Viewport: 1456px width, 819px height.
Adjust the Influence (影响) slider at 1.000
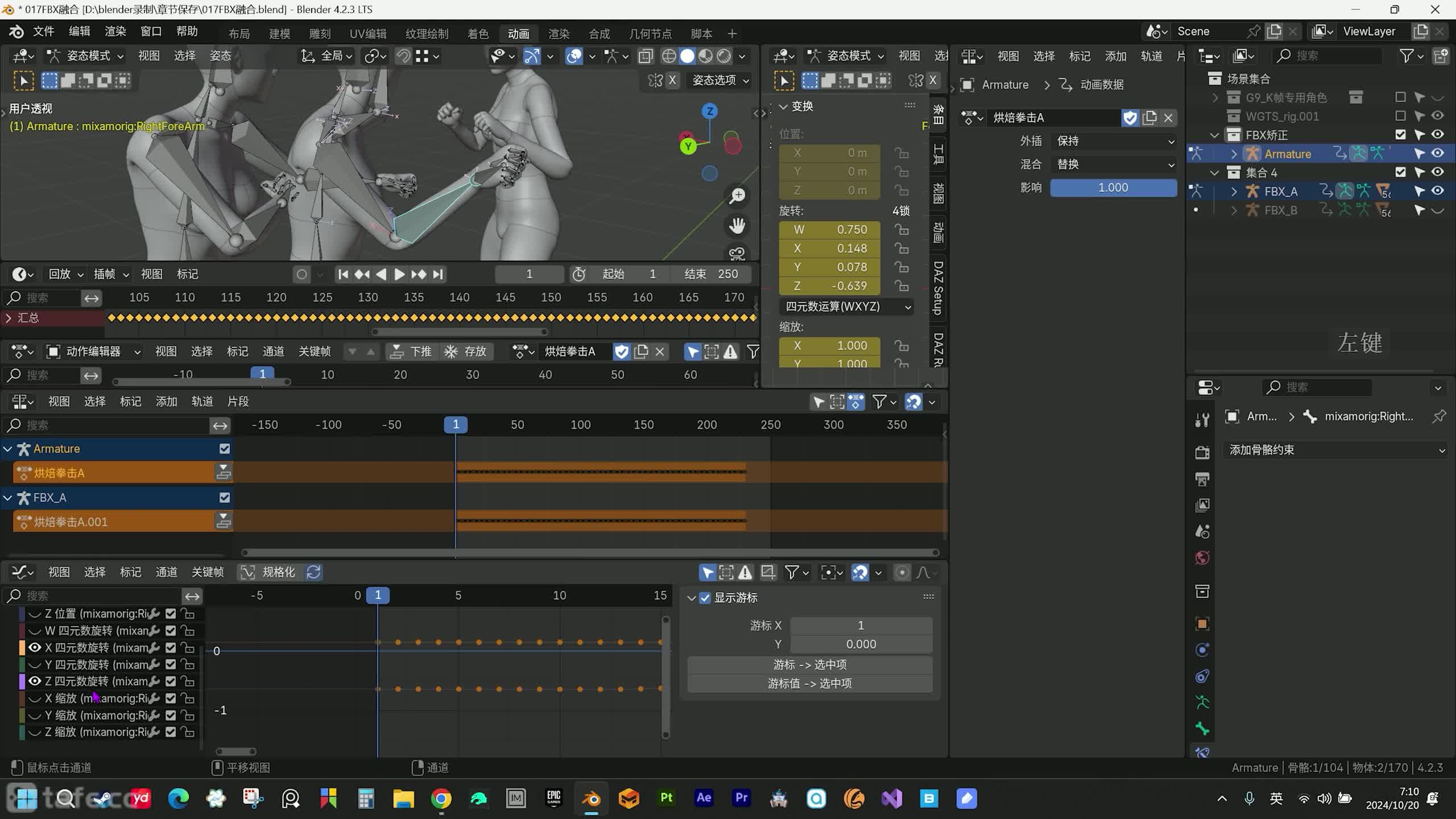pos(1114,188)
